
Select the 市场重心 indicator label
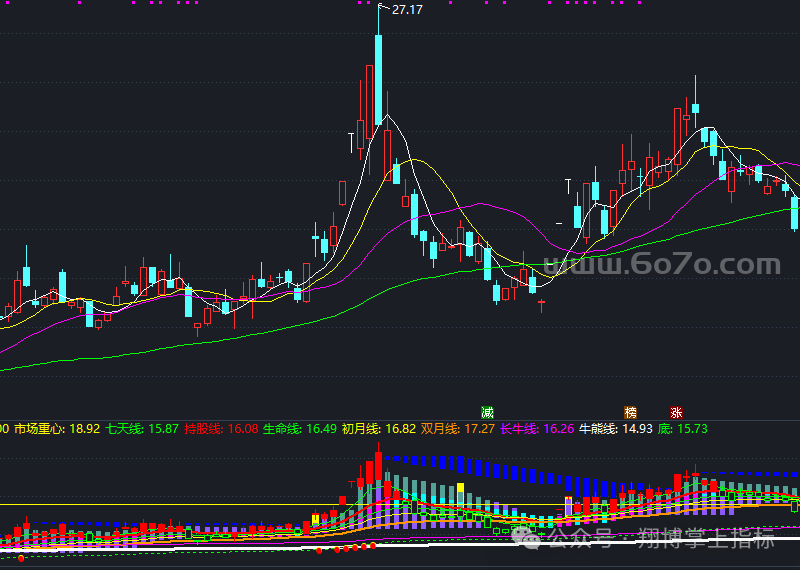[40, 428]
